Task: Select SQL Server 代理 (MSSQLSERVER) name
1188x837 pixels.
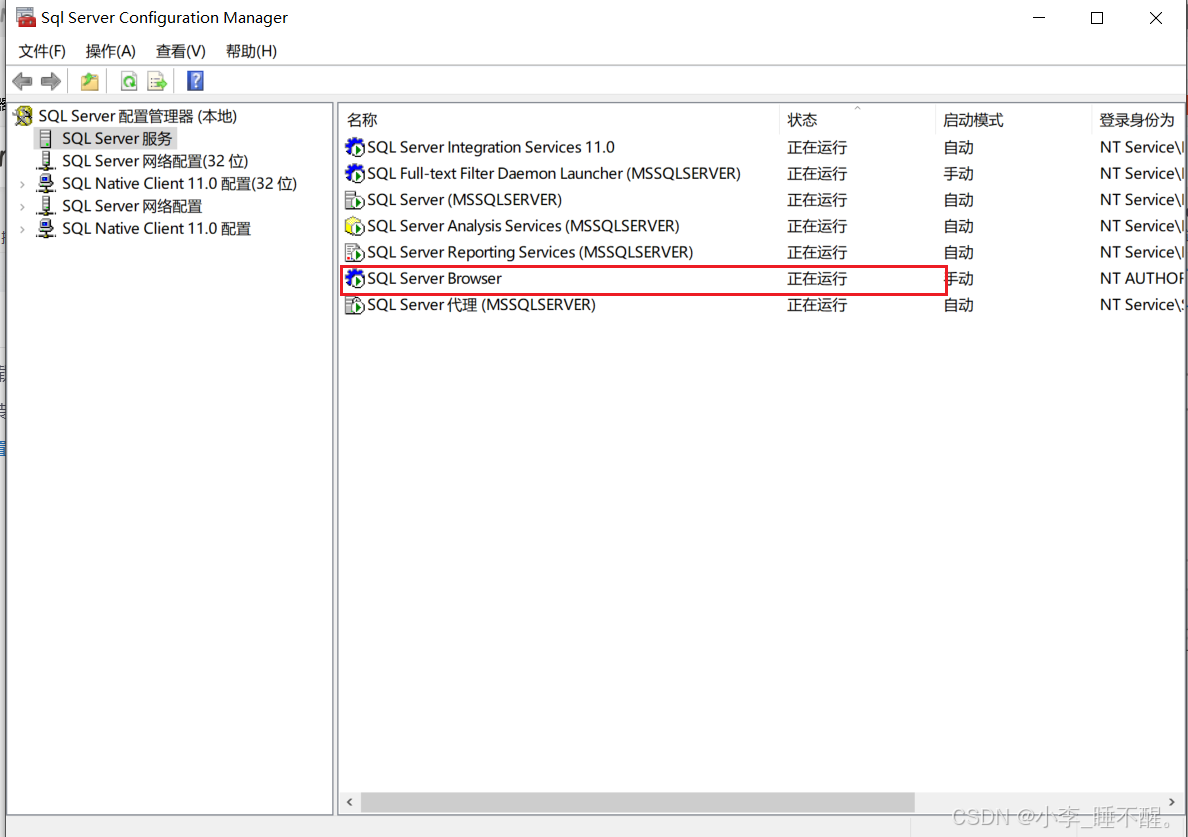Action: click(481, 305)
